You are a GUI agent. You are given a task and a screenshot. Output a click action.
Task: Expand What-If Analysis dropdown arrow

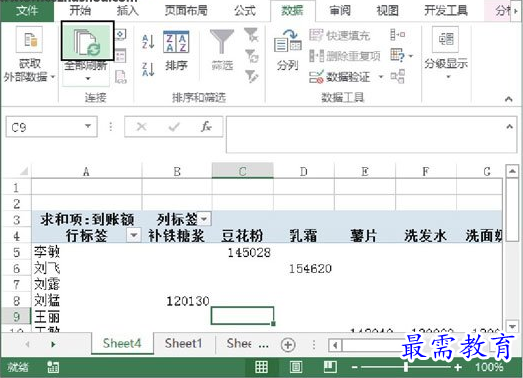(x=411, y=56)
